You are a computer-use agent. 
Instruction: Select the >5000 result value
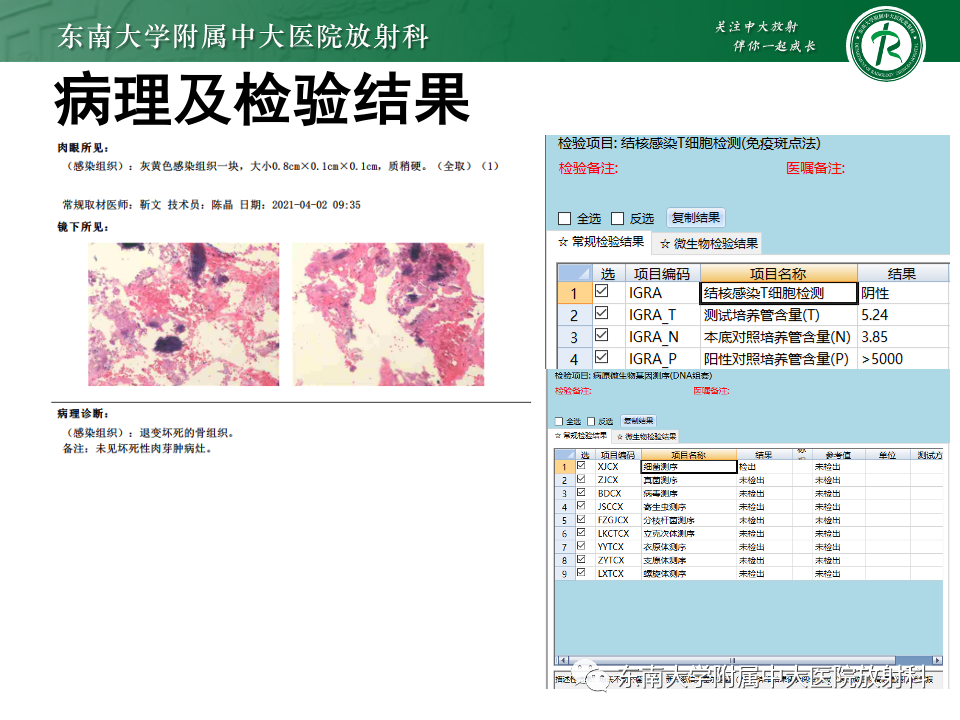(x=903, y=359)
